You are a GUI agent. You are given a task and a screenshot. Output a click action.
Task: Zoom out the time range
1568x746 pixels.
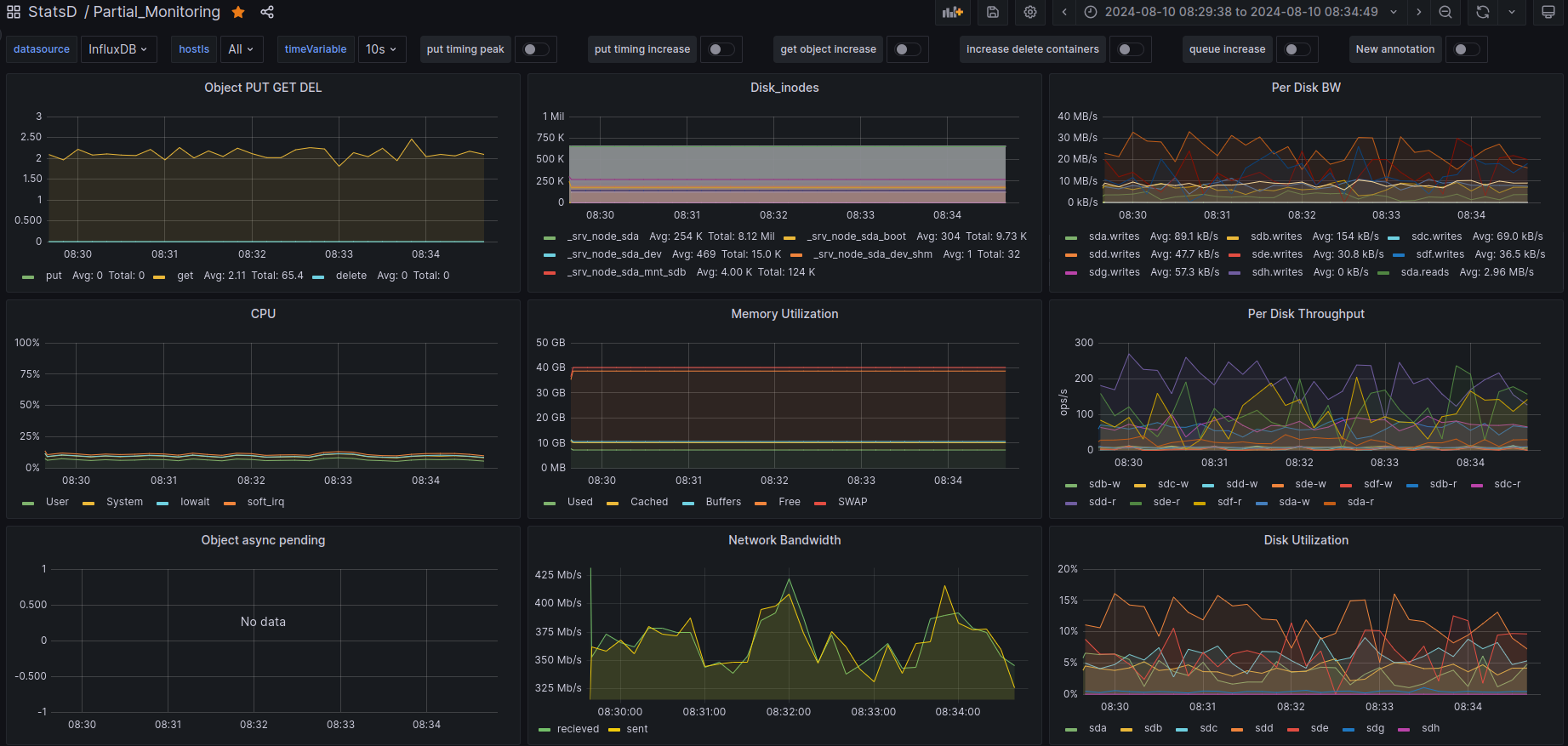[x=1445, y=12]
